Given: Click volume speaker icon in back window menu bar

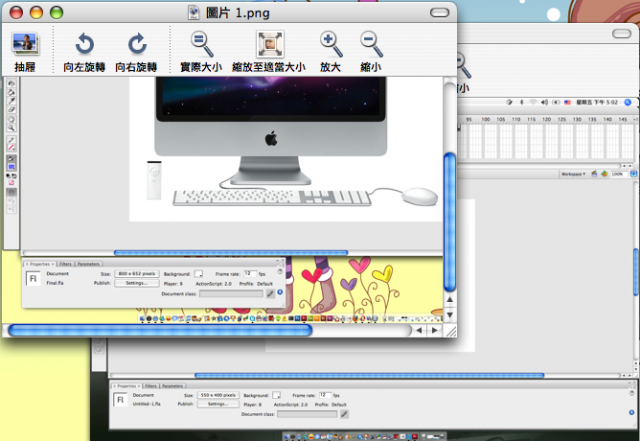Looking at the screenshot, I should [544, 102].
